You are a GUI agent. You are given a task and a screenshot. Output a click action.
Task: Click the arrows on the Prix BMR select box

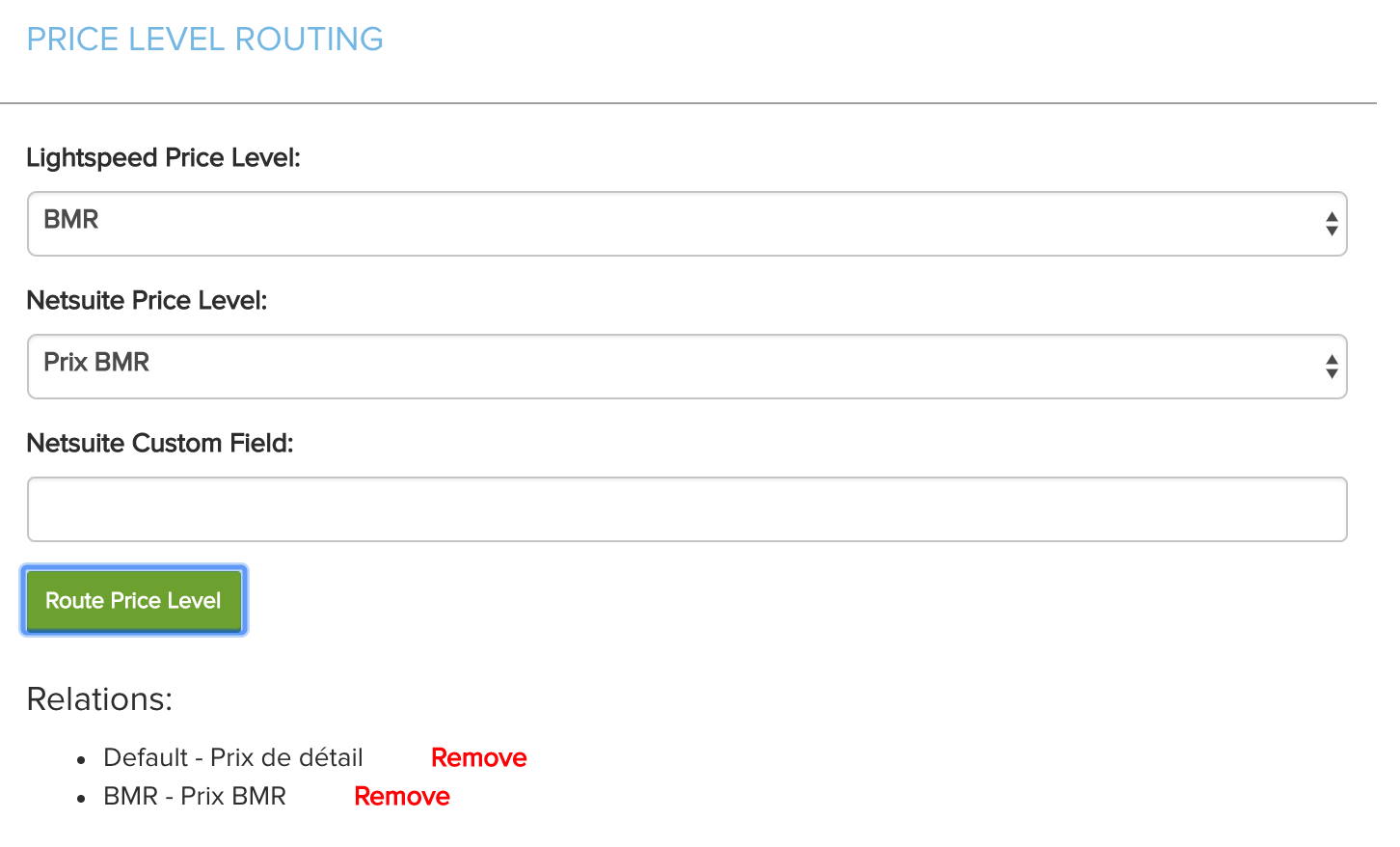pyautogui.click(x=1331, y=367)
